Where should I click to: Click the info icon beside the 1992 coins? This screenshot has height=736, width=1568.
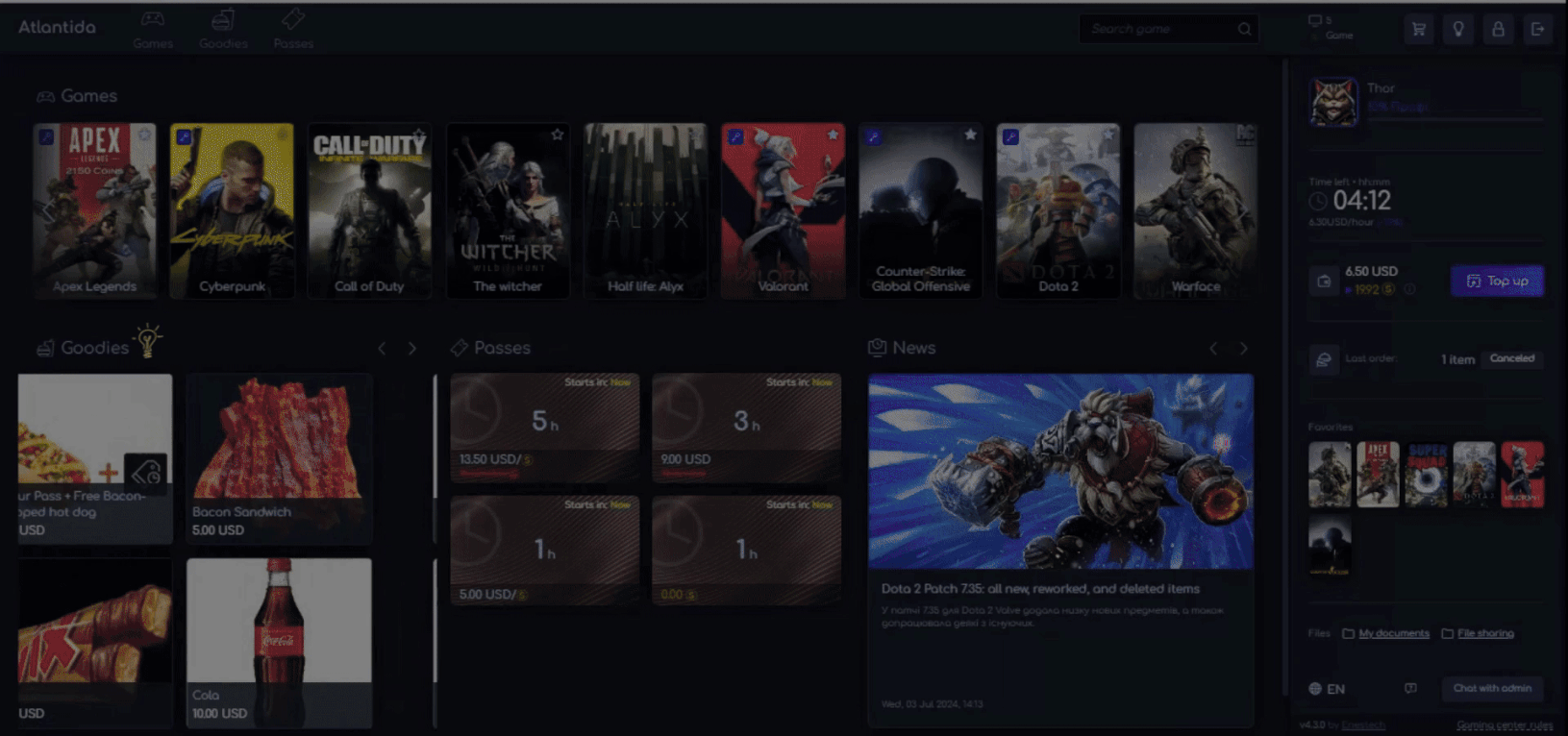[1409, 289]
